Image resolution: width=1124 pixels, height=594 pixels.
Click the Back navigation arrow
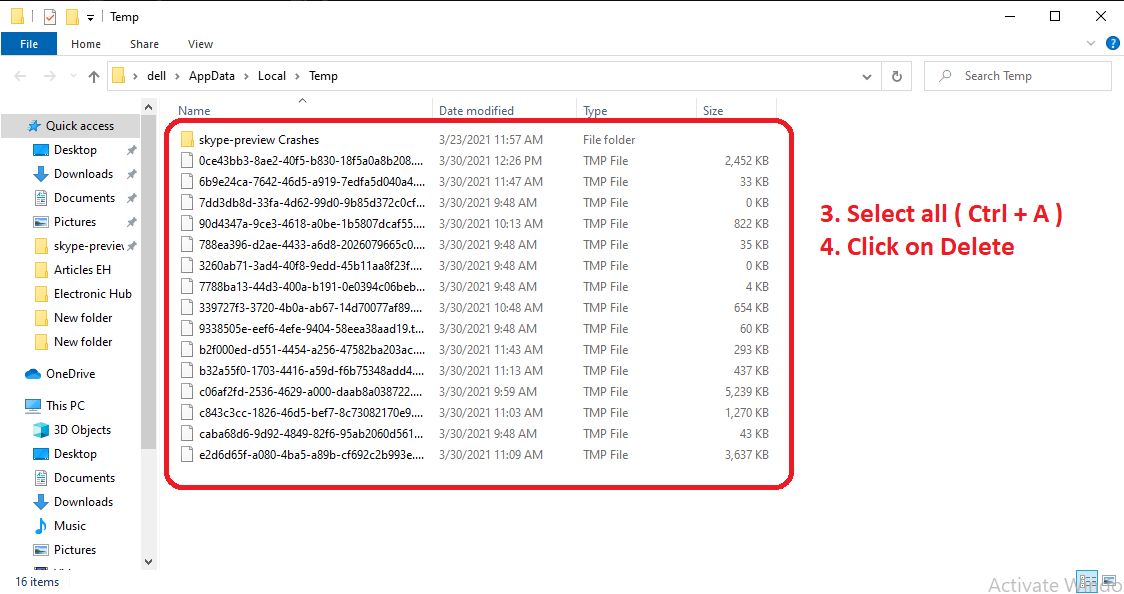20,76
